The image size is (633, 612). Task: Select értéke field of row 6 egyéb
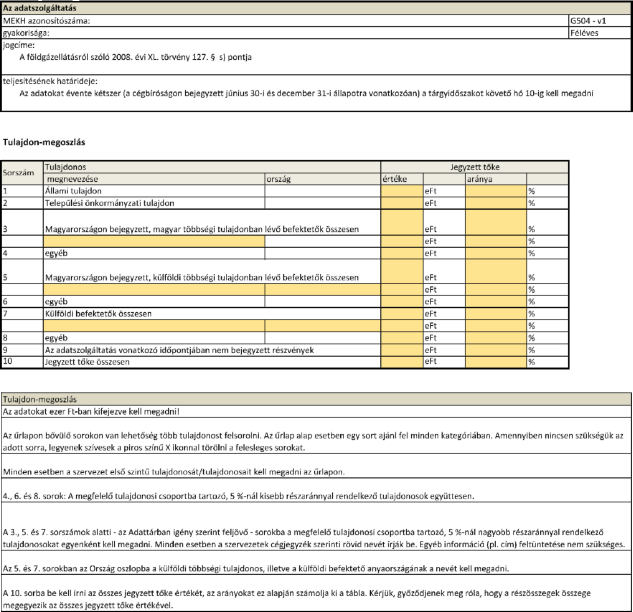pyautogui.click(x=402, y=302)
